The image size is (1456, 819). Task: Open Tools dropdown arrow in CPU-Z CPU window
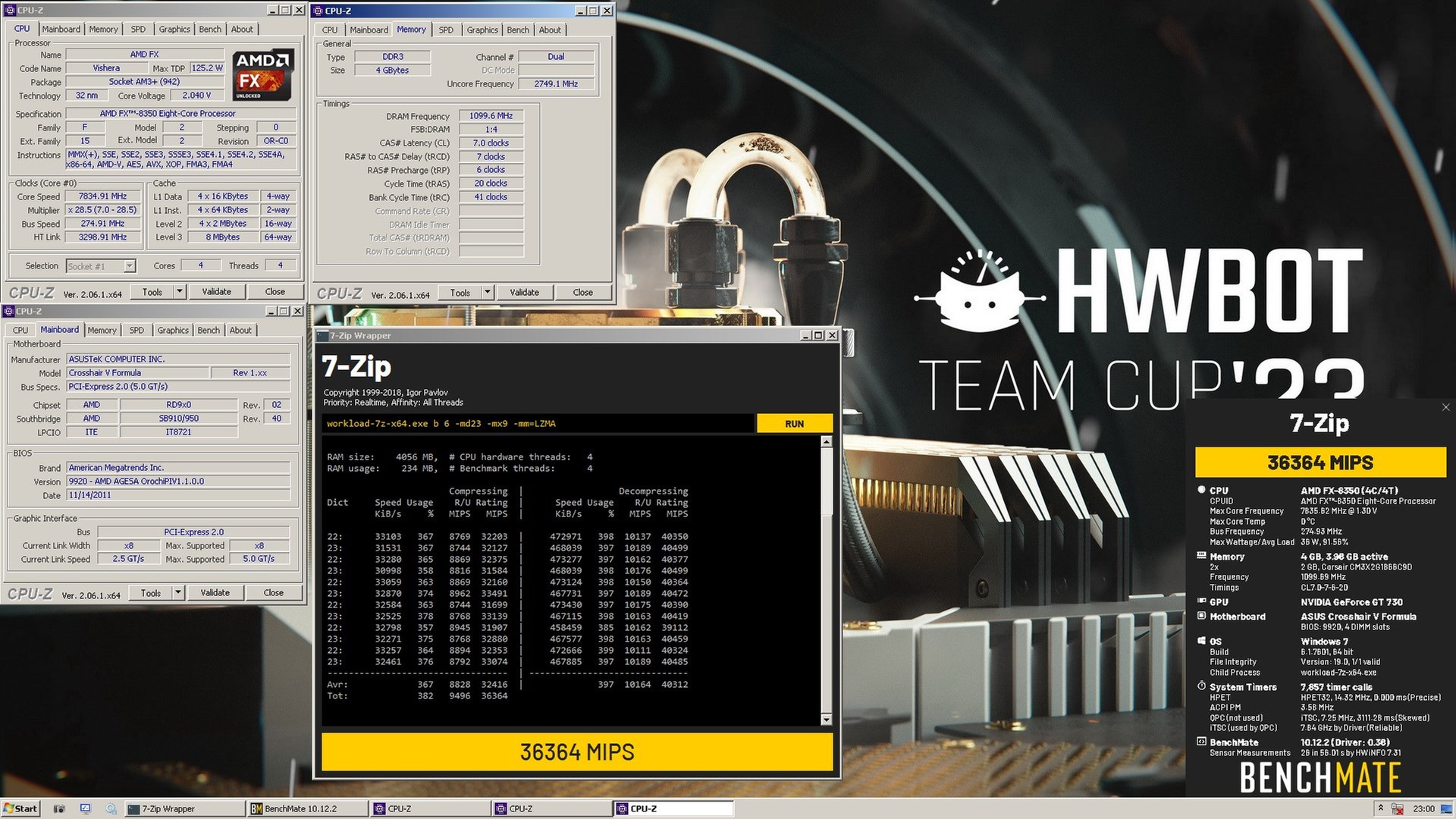click(x=180, y=291)
